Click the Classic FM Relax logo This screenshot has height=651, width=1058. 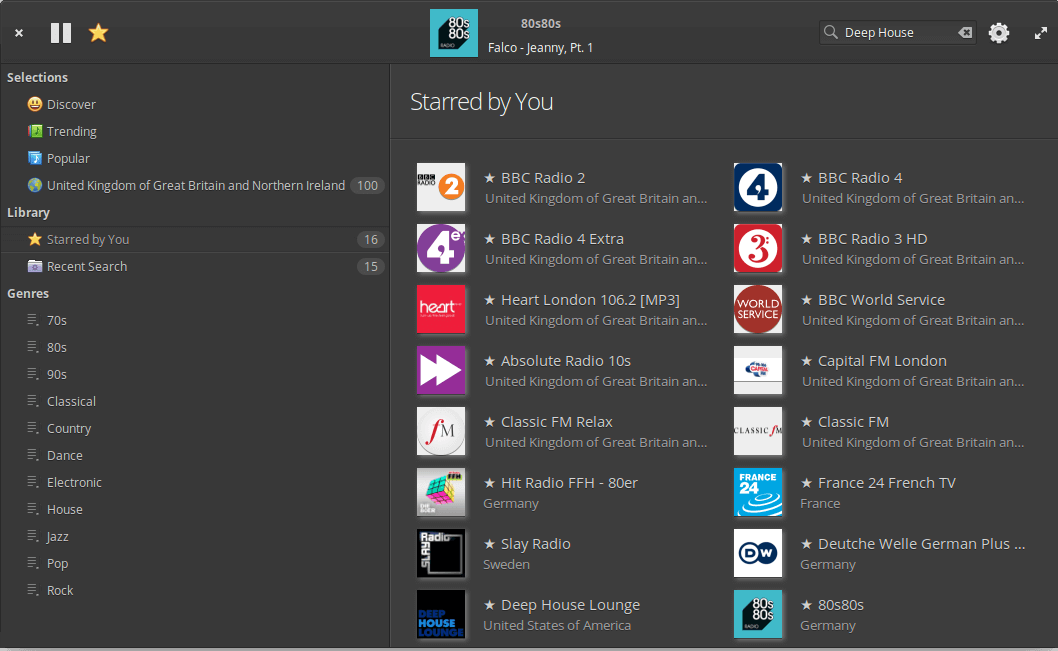coord(441,431)
